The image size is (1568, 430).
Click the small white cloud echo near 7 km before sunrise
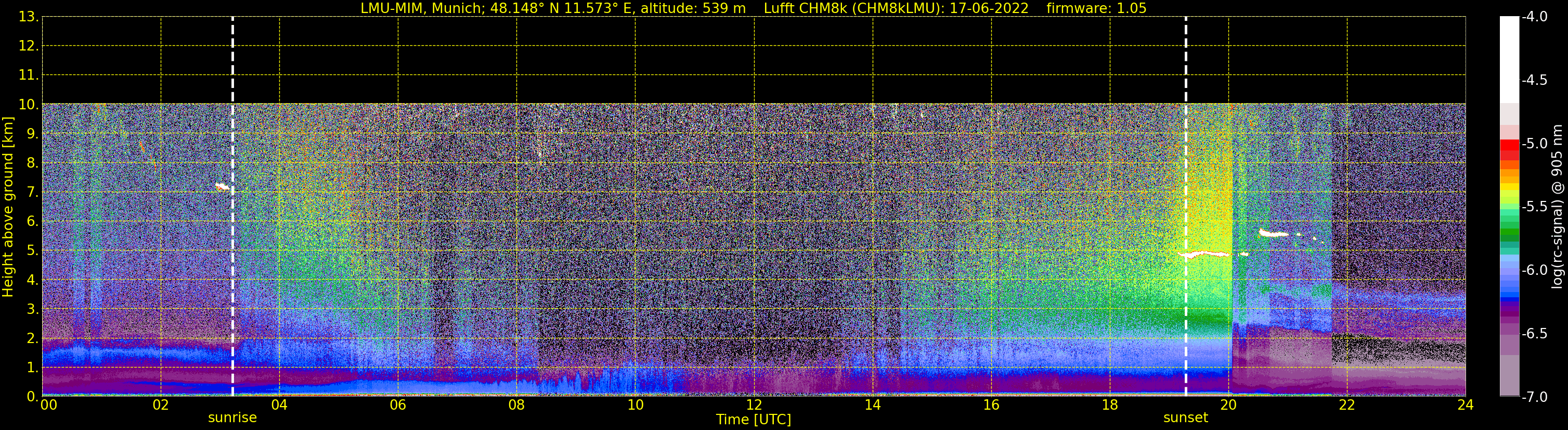pyautogui.click(x=223, y=186)
